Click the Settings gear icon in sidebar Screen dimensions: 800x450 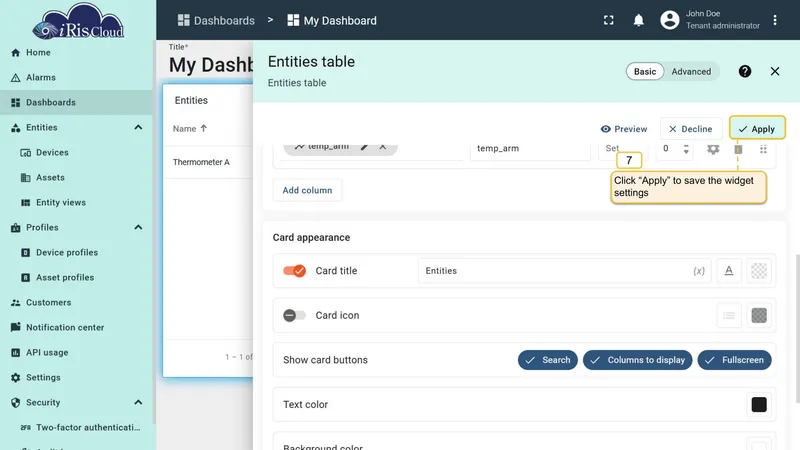tap(16, 378)
